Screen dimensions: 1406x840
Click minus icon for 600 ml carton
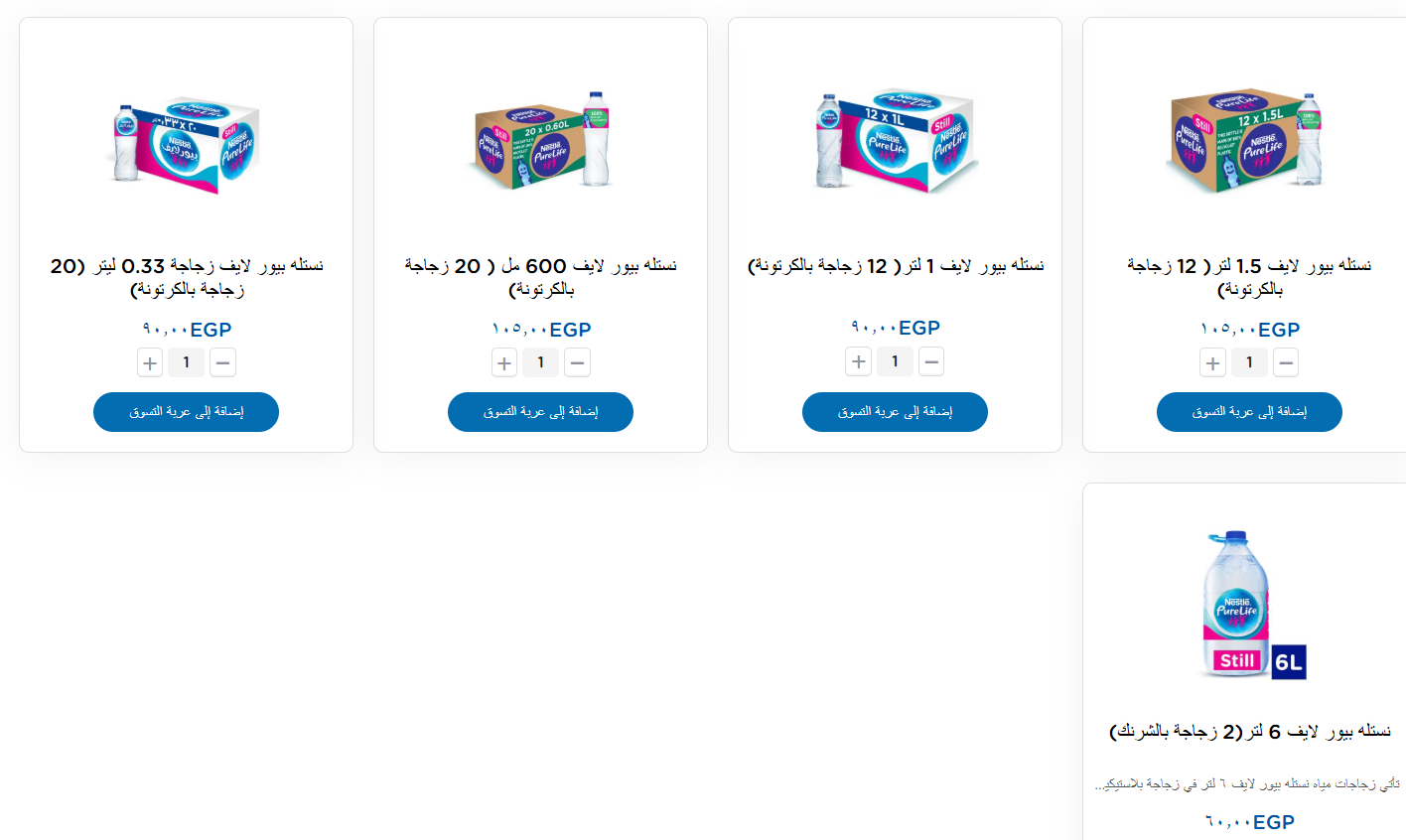click(x=577, y=363)
